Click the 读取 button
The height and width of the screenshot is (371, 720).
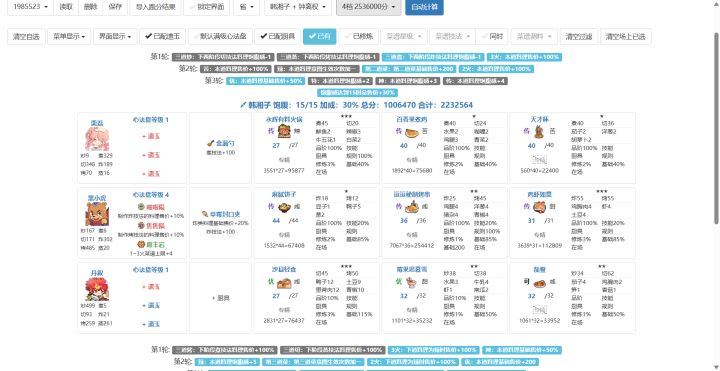[66, 7]
